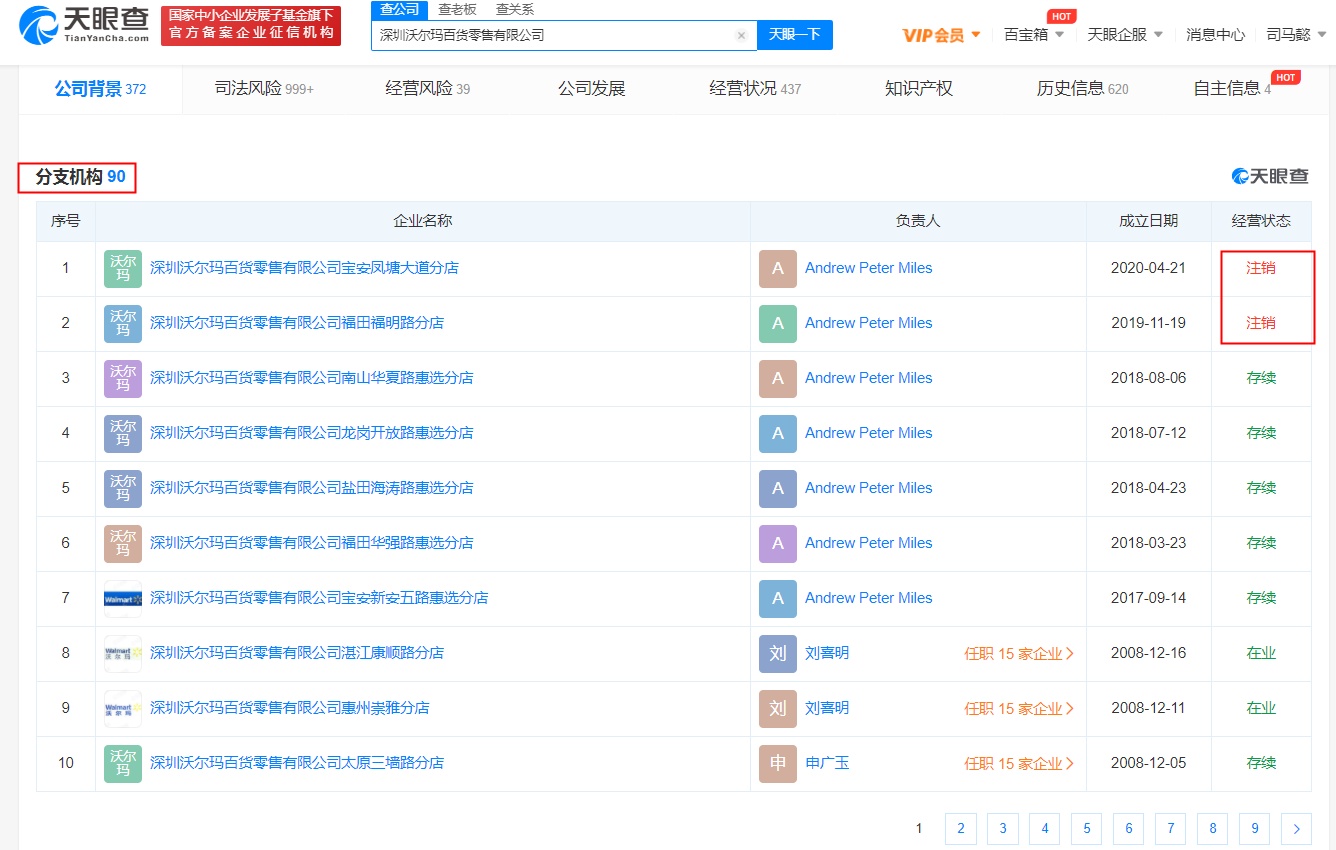This screenshot has width=1336, height=850.
Task: Open logo of 宝安凤塘大道分店 branch
Action: 123,268
